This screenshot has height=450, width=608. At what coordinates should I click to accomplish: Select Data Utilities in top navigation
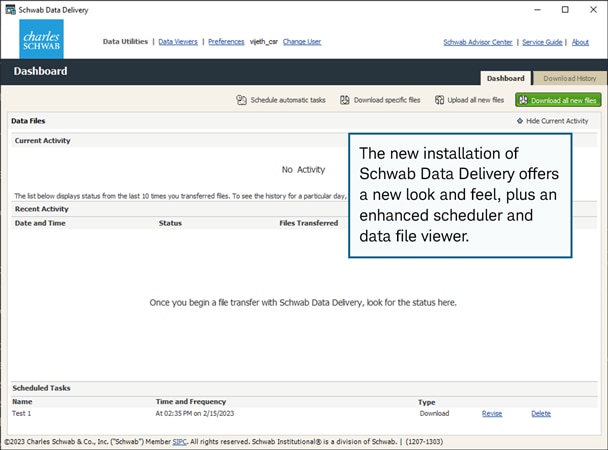(125, 41)
